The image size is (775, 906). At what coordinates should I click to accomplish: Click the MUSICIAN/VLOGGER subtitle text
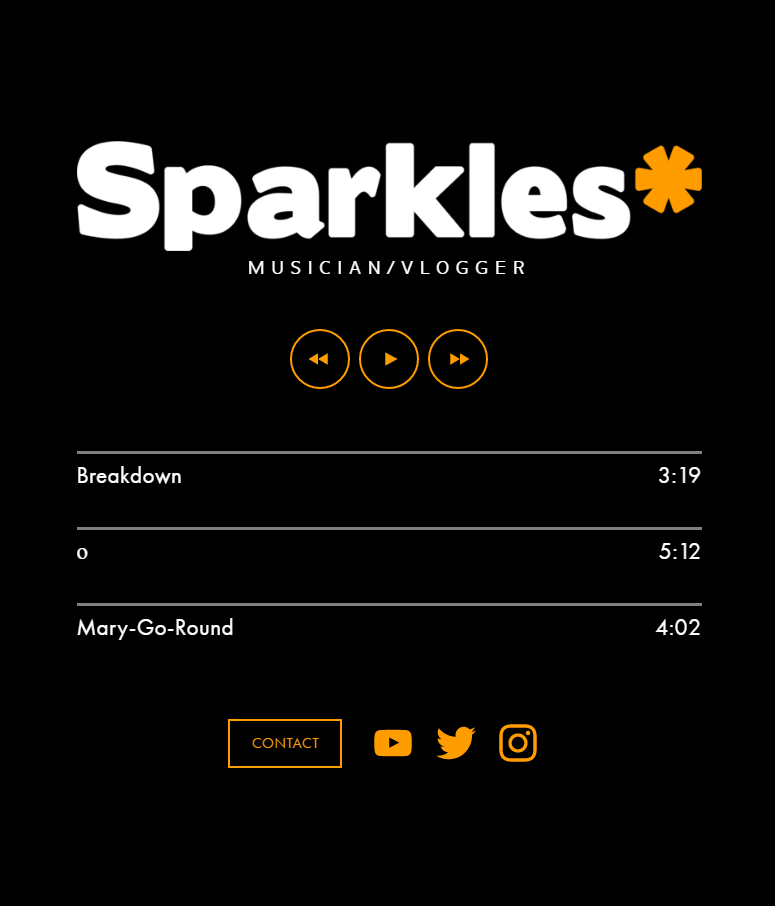tap(387, 268)
